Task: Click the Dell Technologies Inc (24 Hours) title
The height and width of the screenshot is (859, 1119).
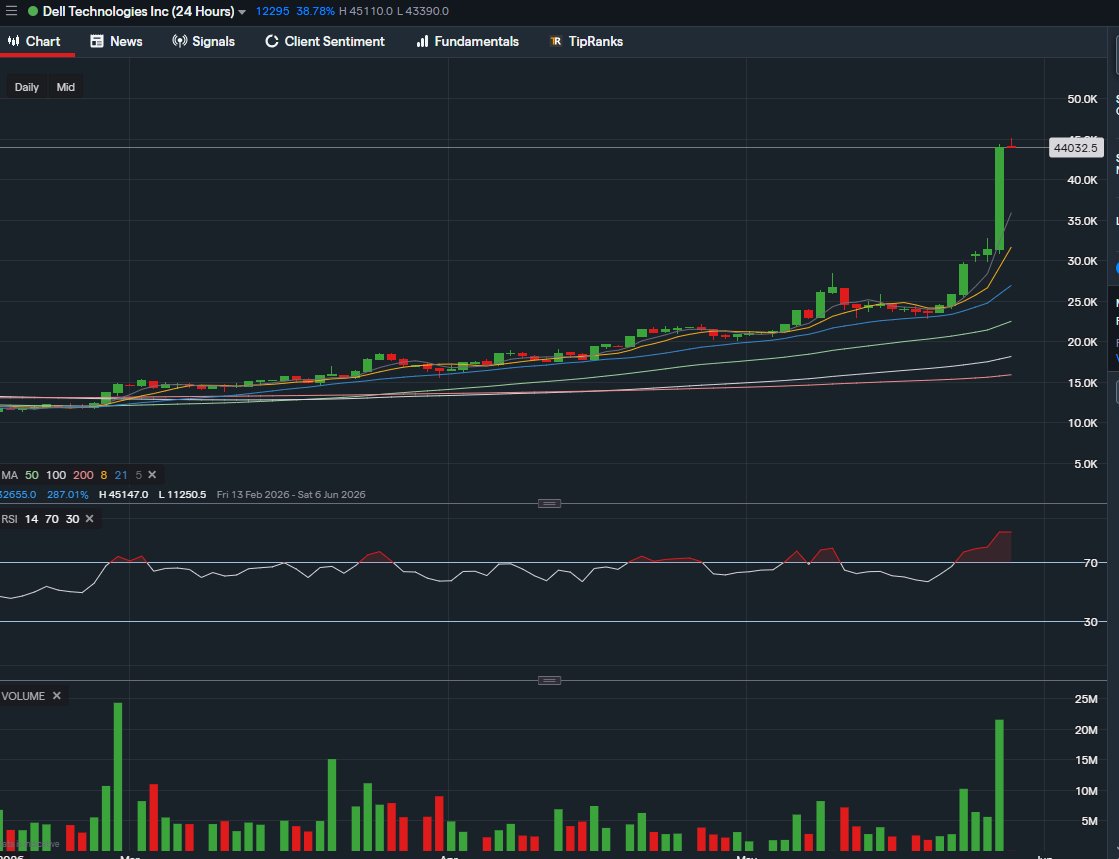Action: (138, 11)
